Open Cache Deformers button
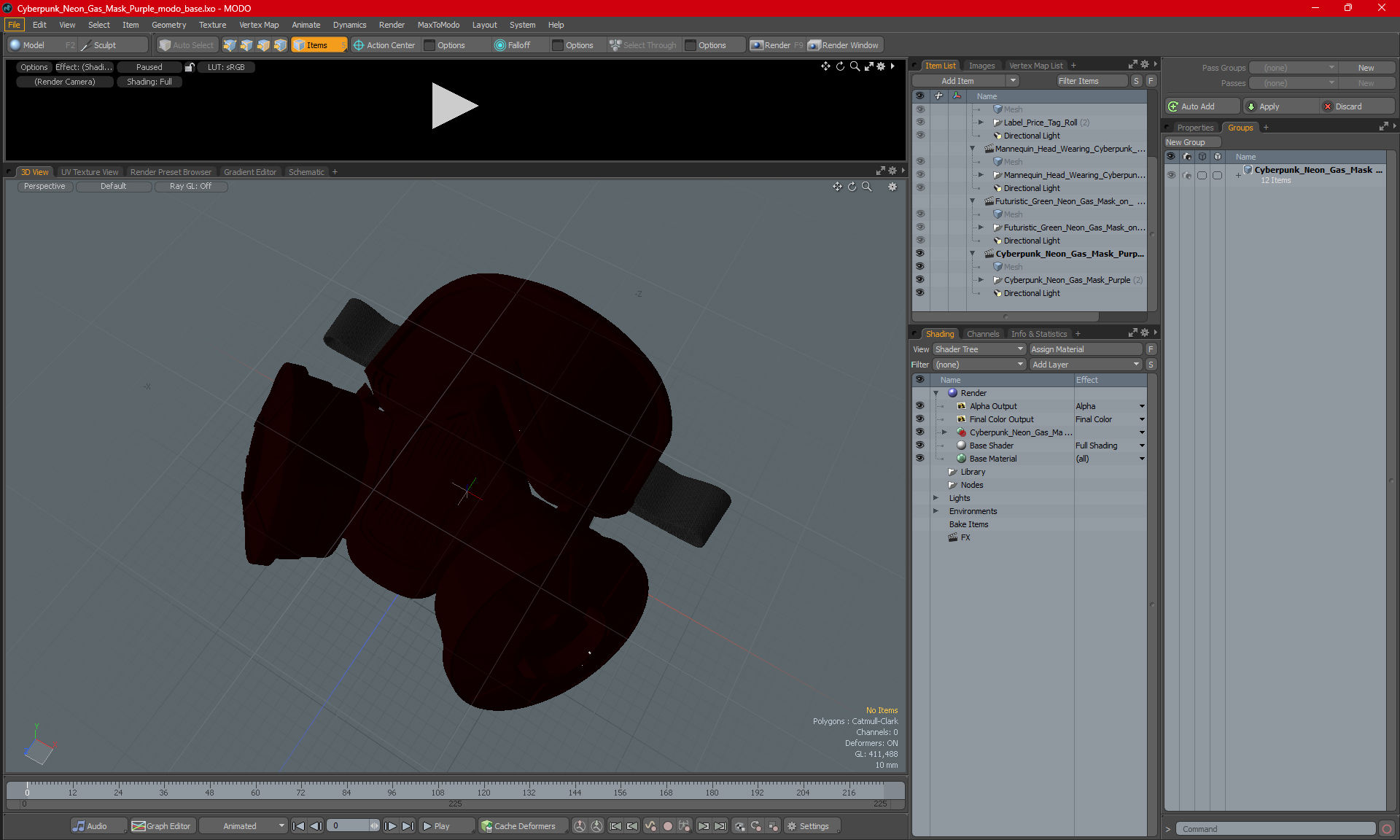 [519, 826]
